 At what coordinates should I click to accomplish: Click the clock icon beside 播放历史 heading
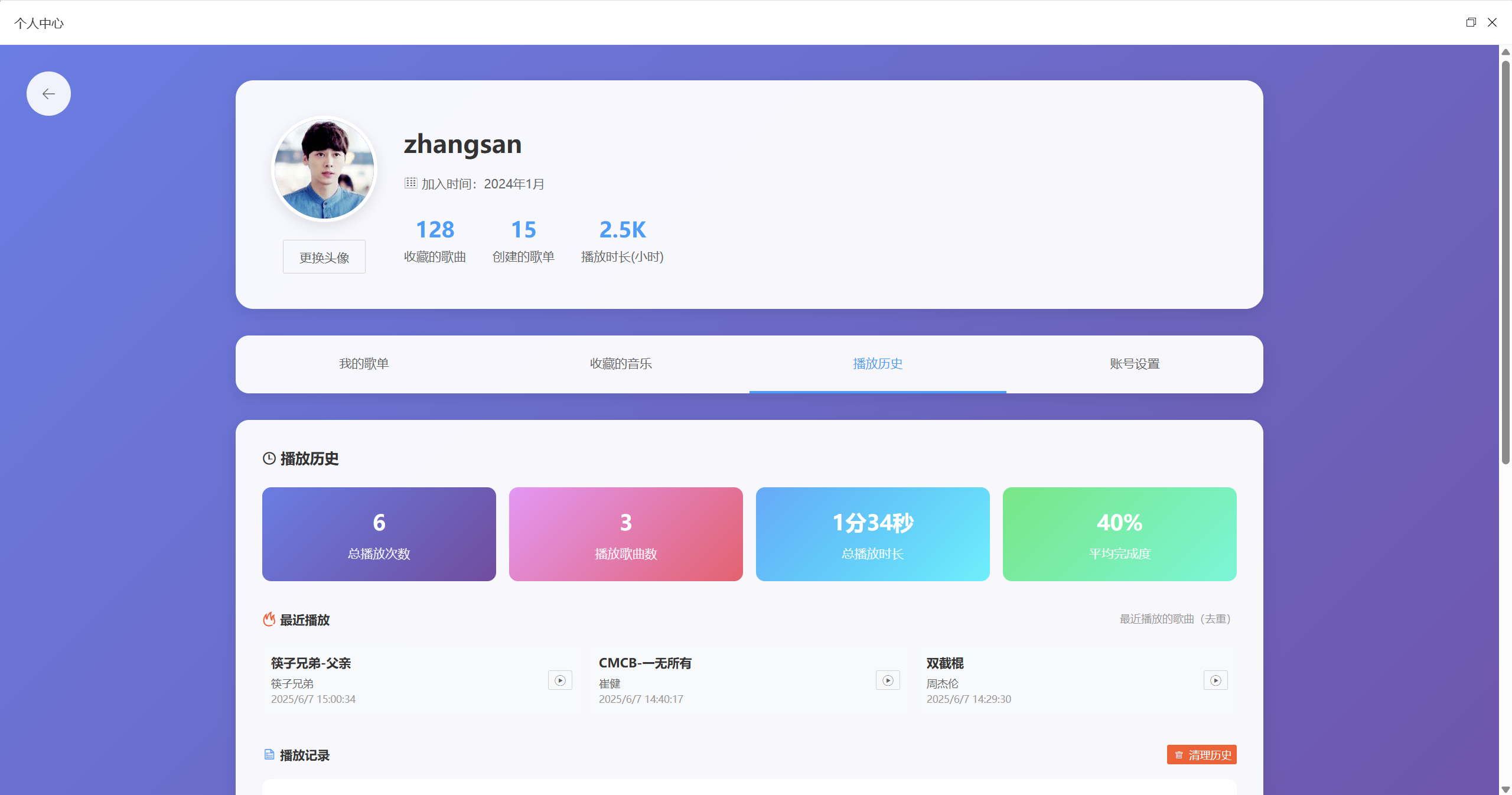coord(269,459)
